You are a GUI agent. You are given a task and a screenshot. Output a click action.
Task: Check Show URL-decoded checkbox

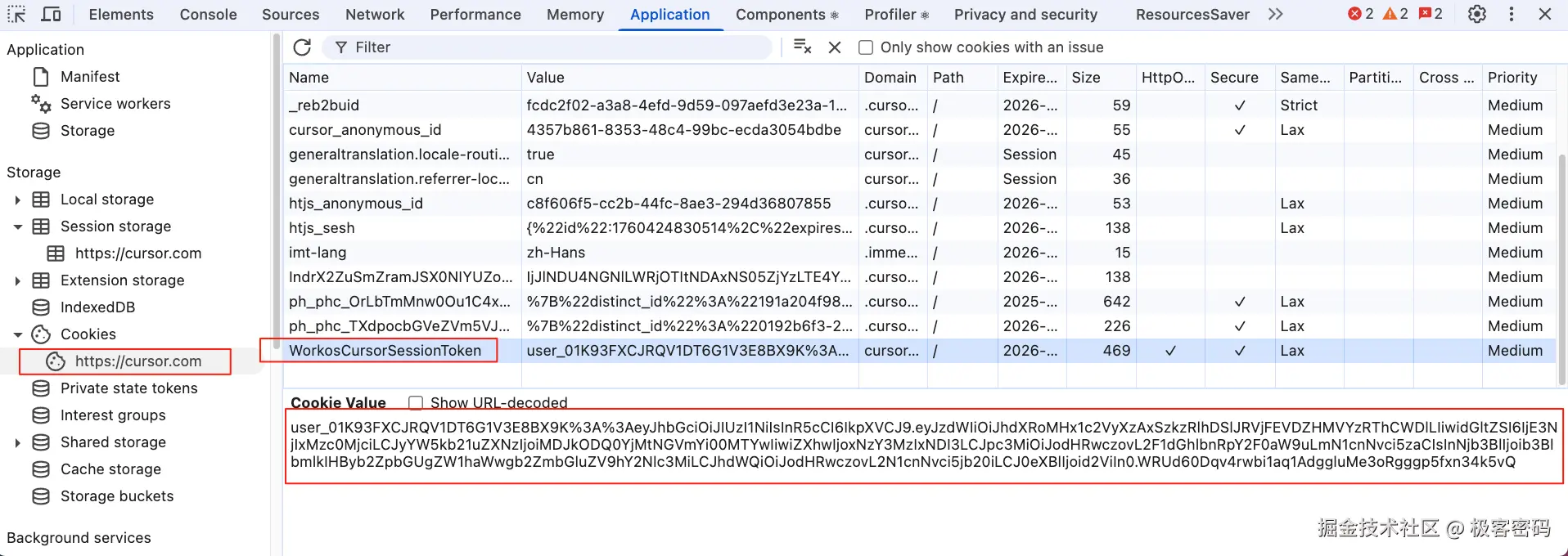coord(416,402)
